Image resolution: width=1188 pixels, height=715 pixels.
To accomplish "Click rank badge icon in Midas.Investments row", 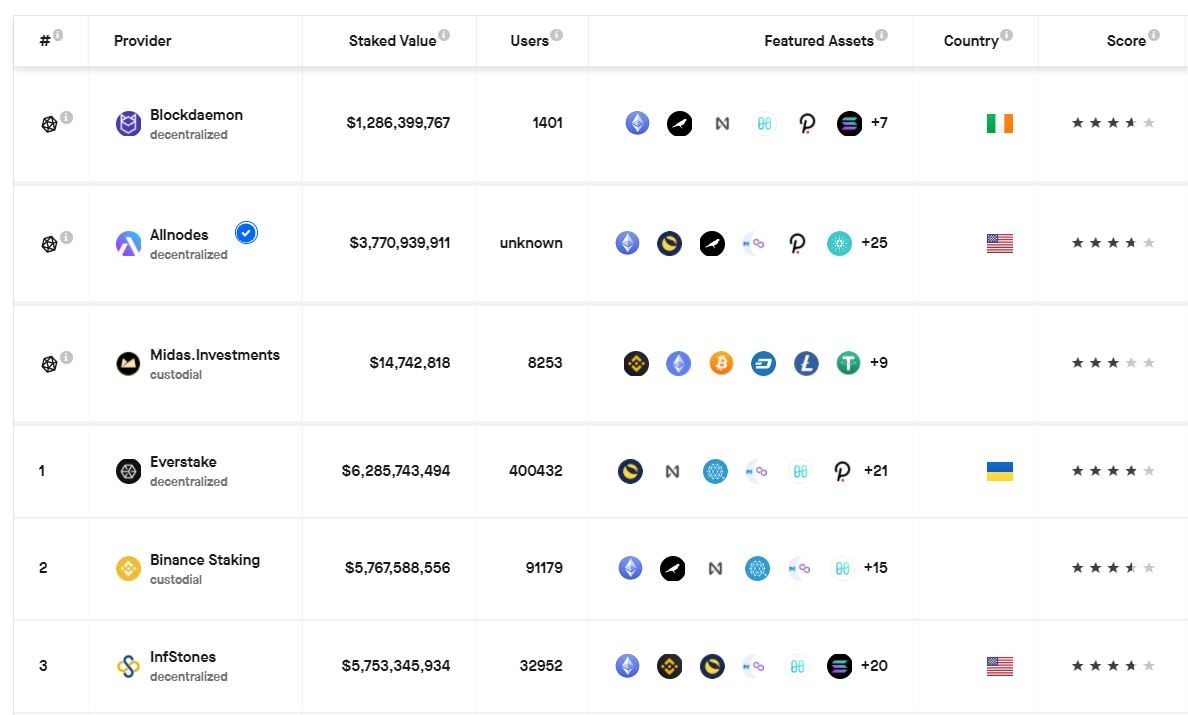I will point(49,364).
